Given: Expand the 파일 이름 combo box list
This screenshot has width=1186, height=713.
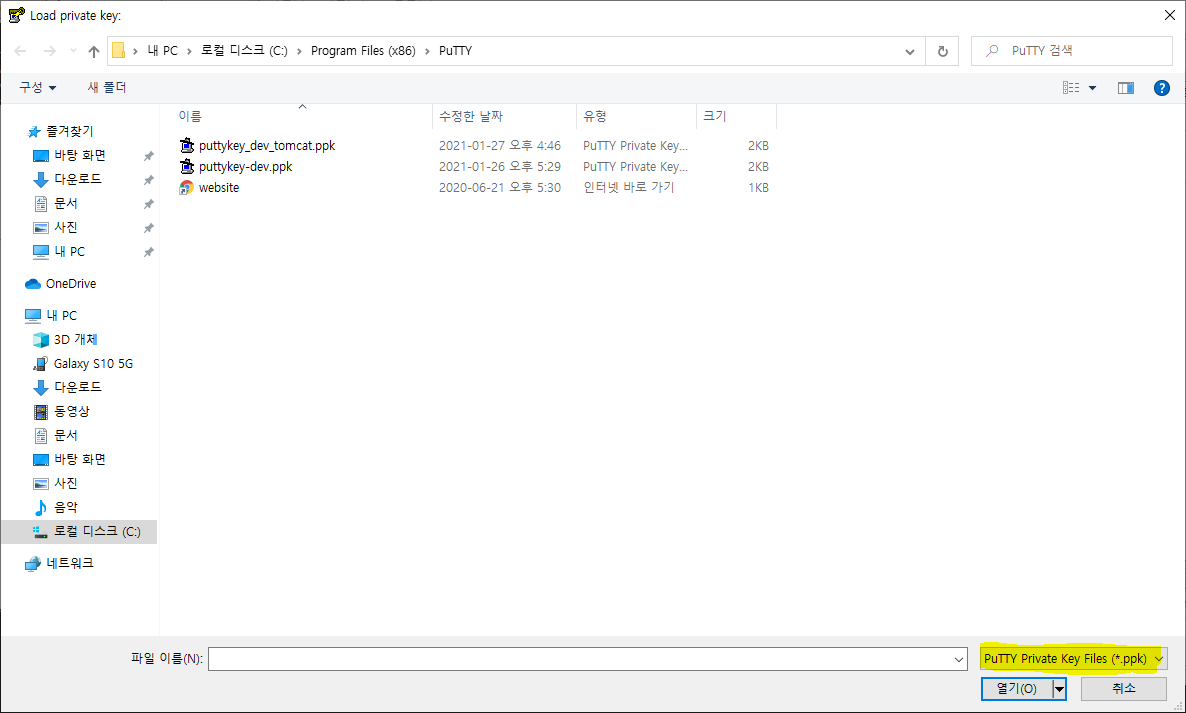Looking at the screenshot, I should [x=958, y=659].
